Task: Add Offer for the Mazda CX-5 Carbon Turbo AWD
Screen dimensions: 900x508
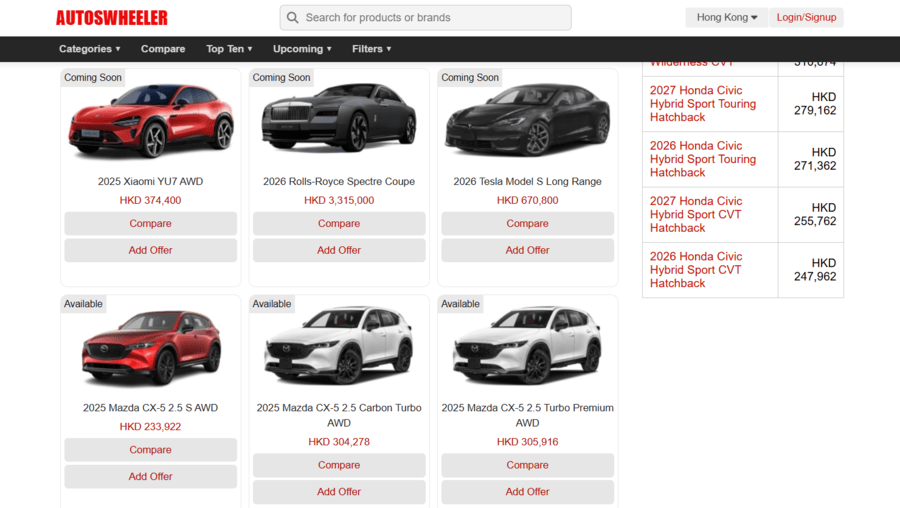Action: [339, 492]
